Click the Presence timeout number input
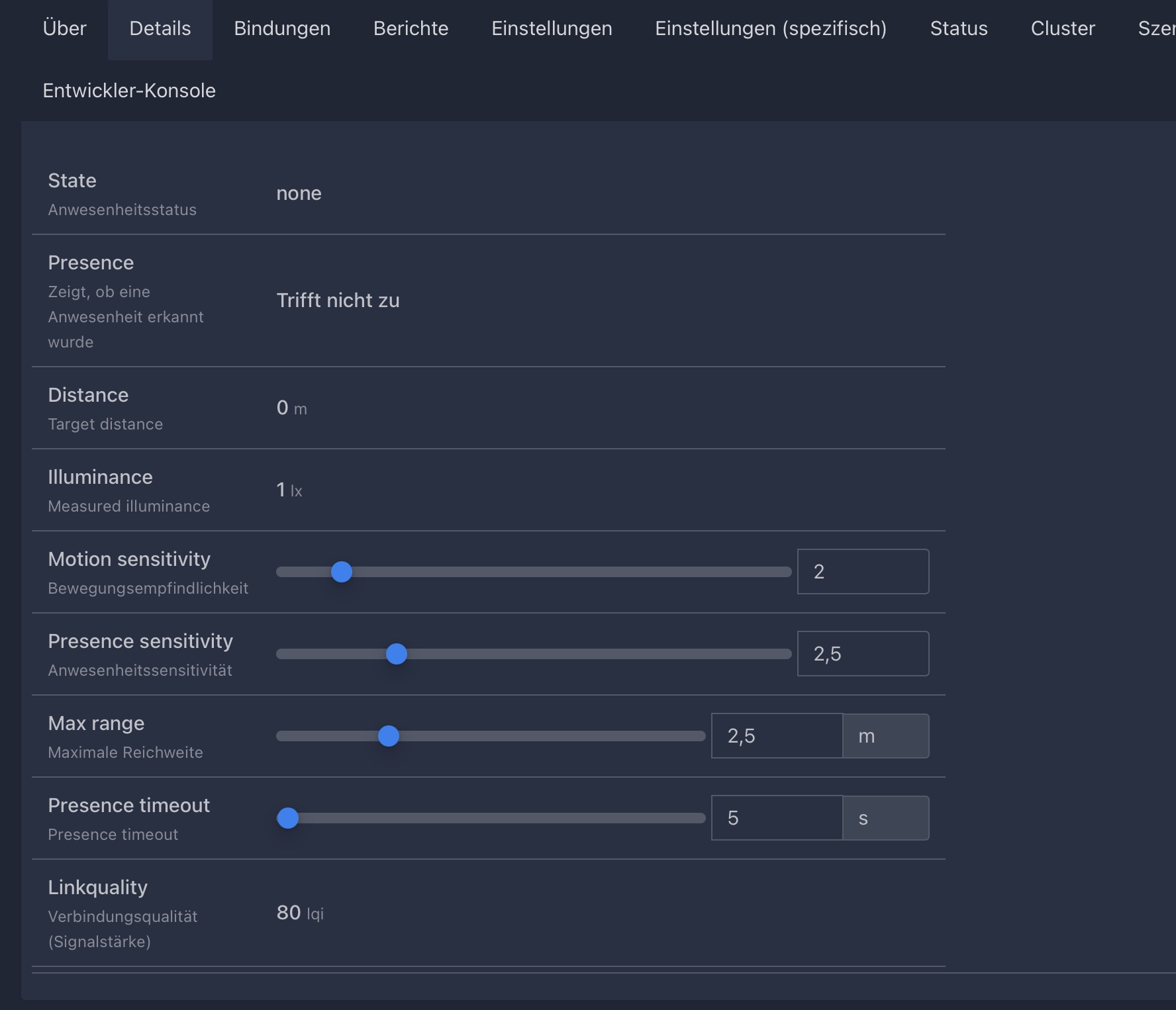 tap(776, 818)
